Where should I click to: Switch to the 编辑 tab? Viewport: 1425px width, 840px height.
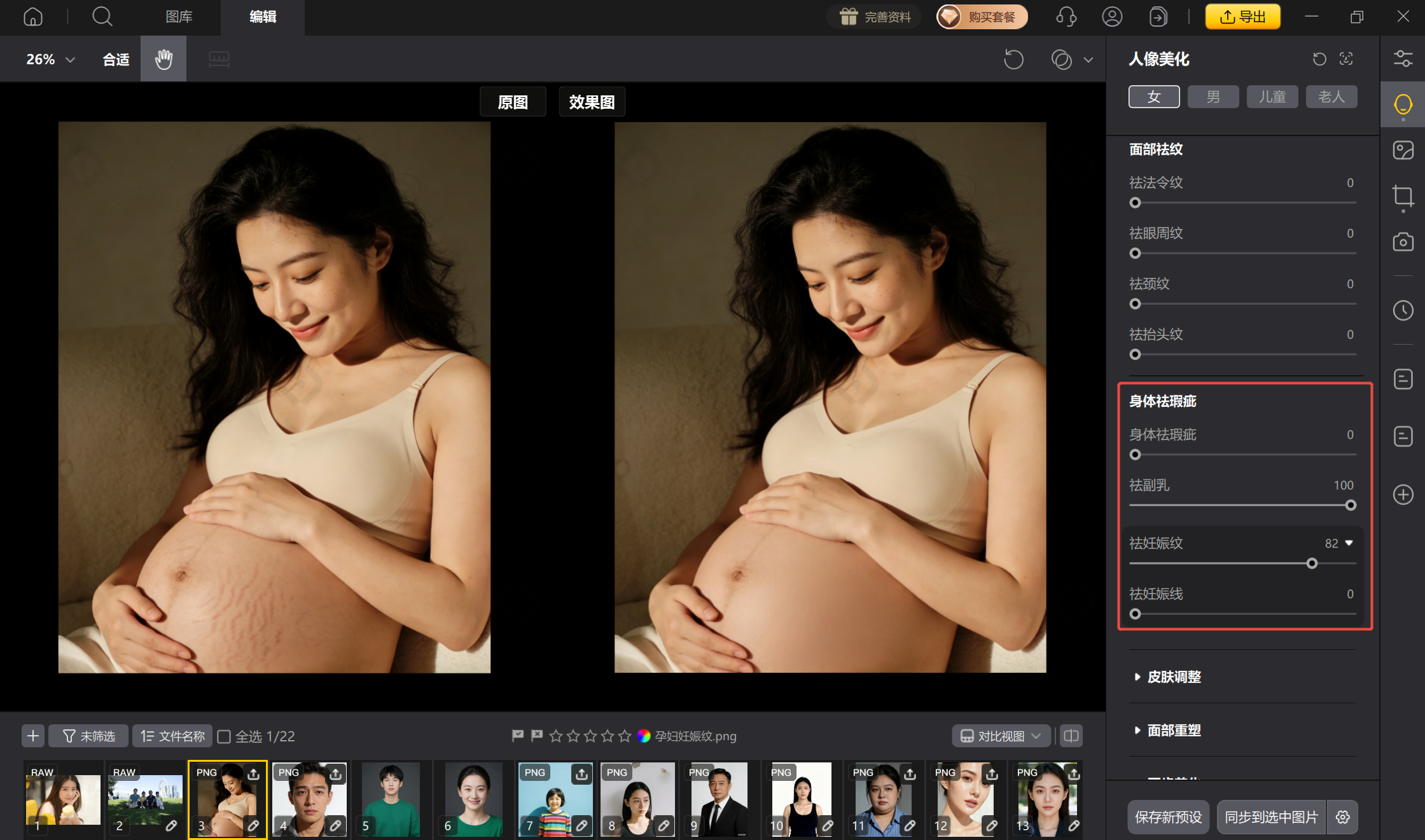pos(263,17)
